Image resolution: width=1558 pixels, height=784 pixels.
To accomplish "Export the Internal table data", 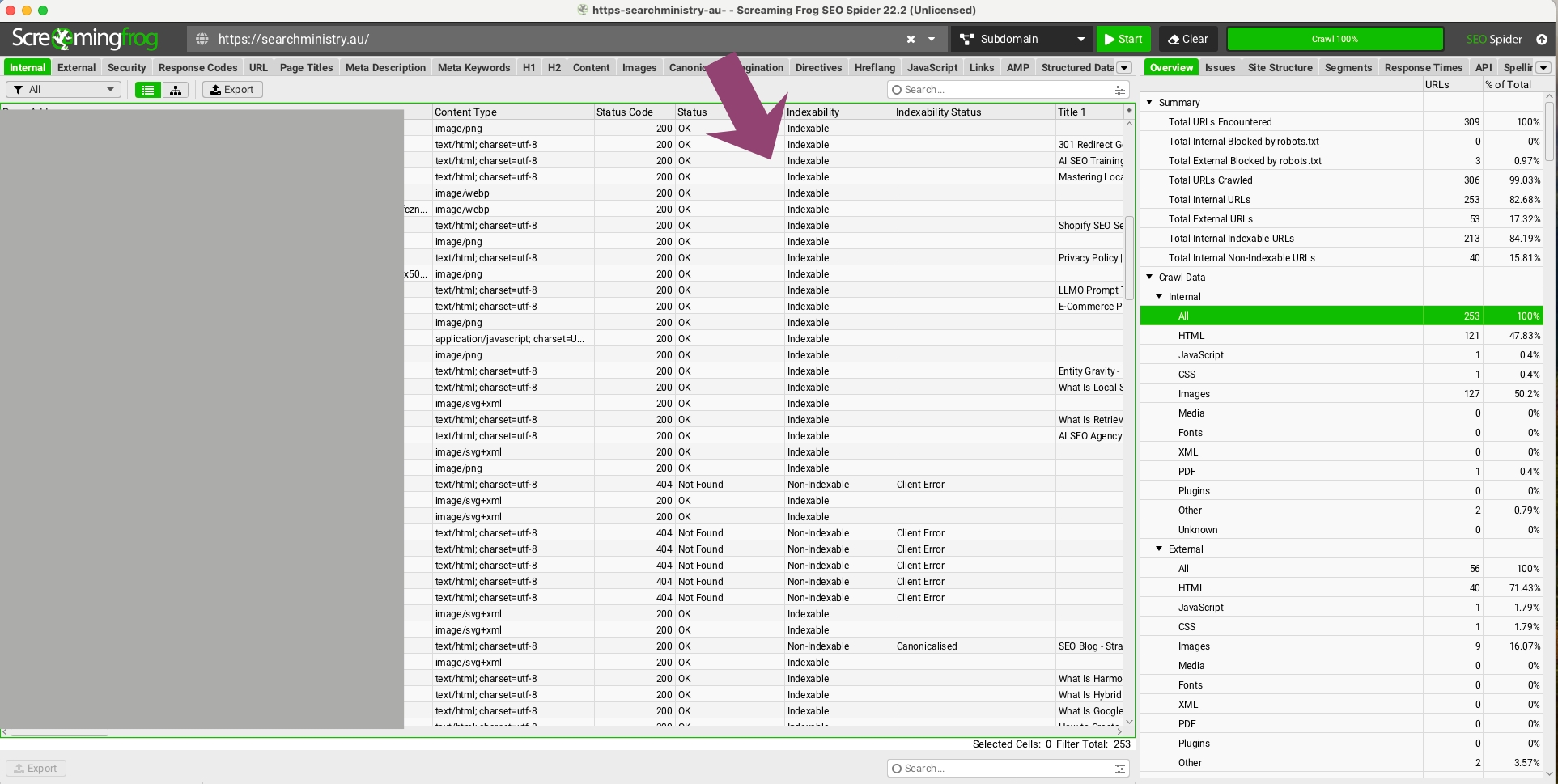I will click(x=232, y=90).
